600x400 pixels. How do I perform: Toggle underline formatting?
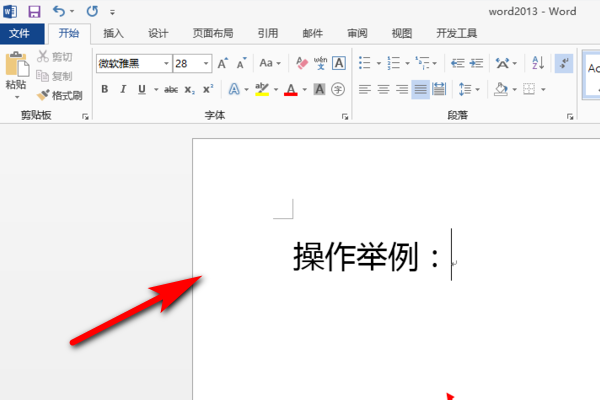click(142, 89)
